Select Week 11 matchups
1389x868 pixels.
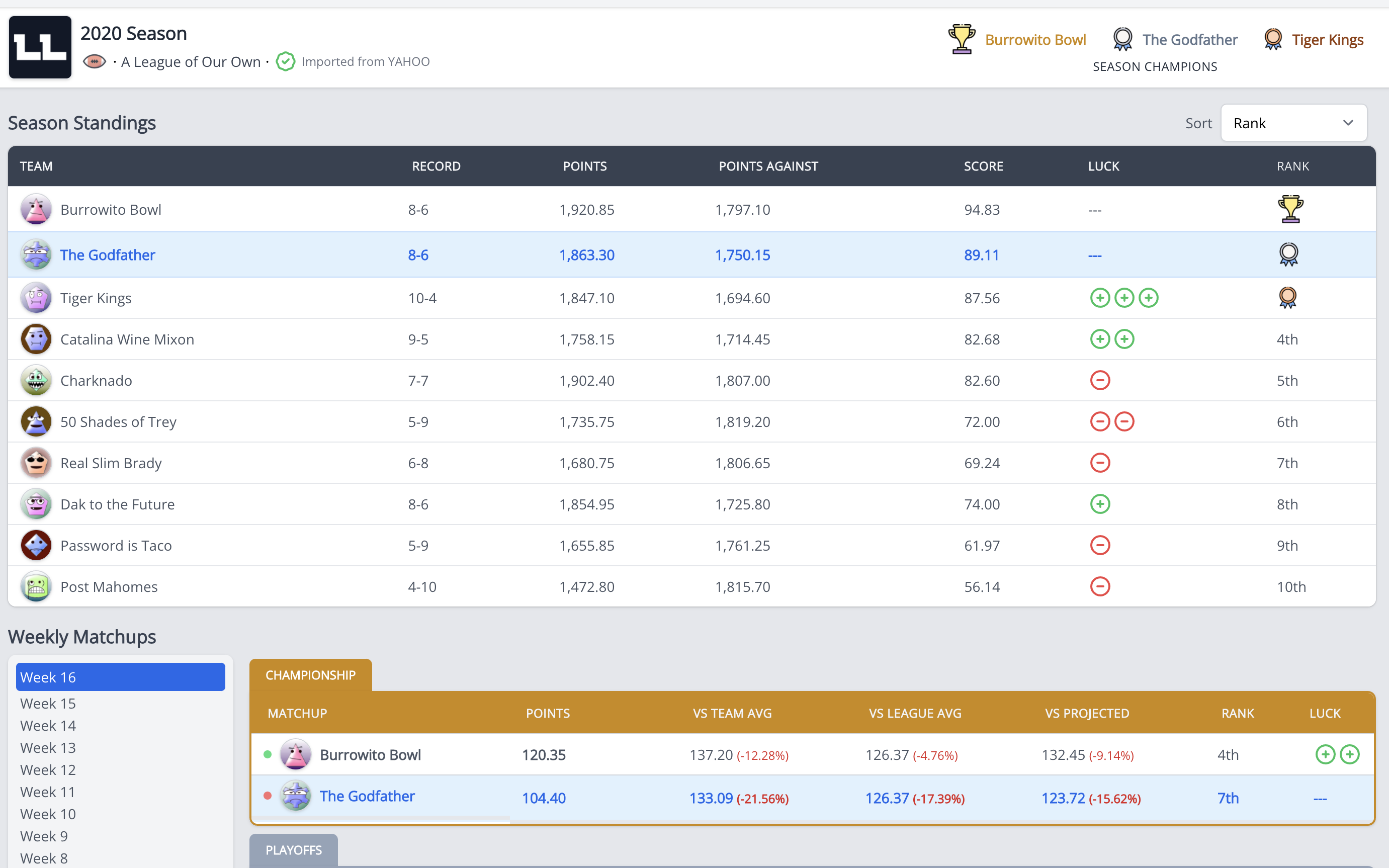tap(48, 792)
